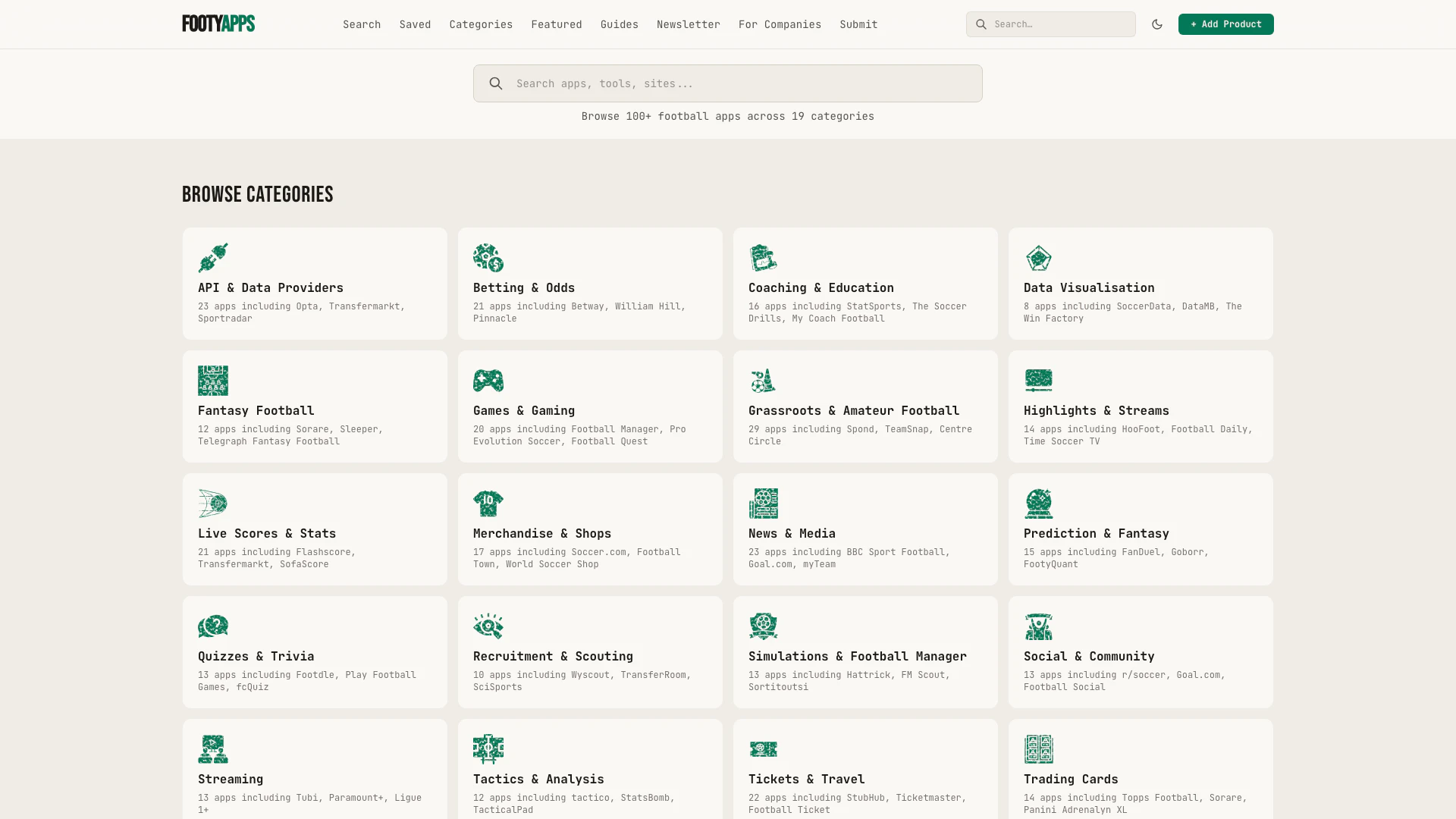Click the Merchandise & Shops jersey icon
Image resolution: width=1456 pixels, height=819 pixels.
pos(488,504)
